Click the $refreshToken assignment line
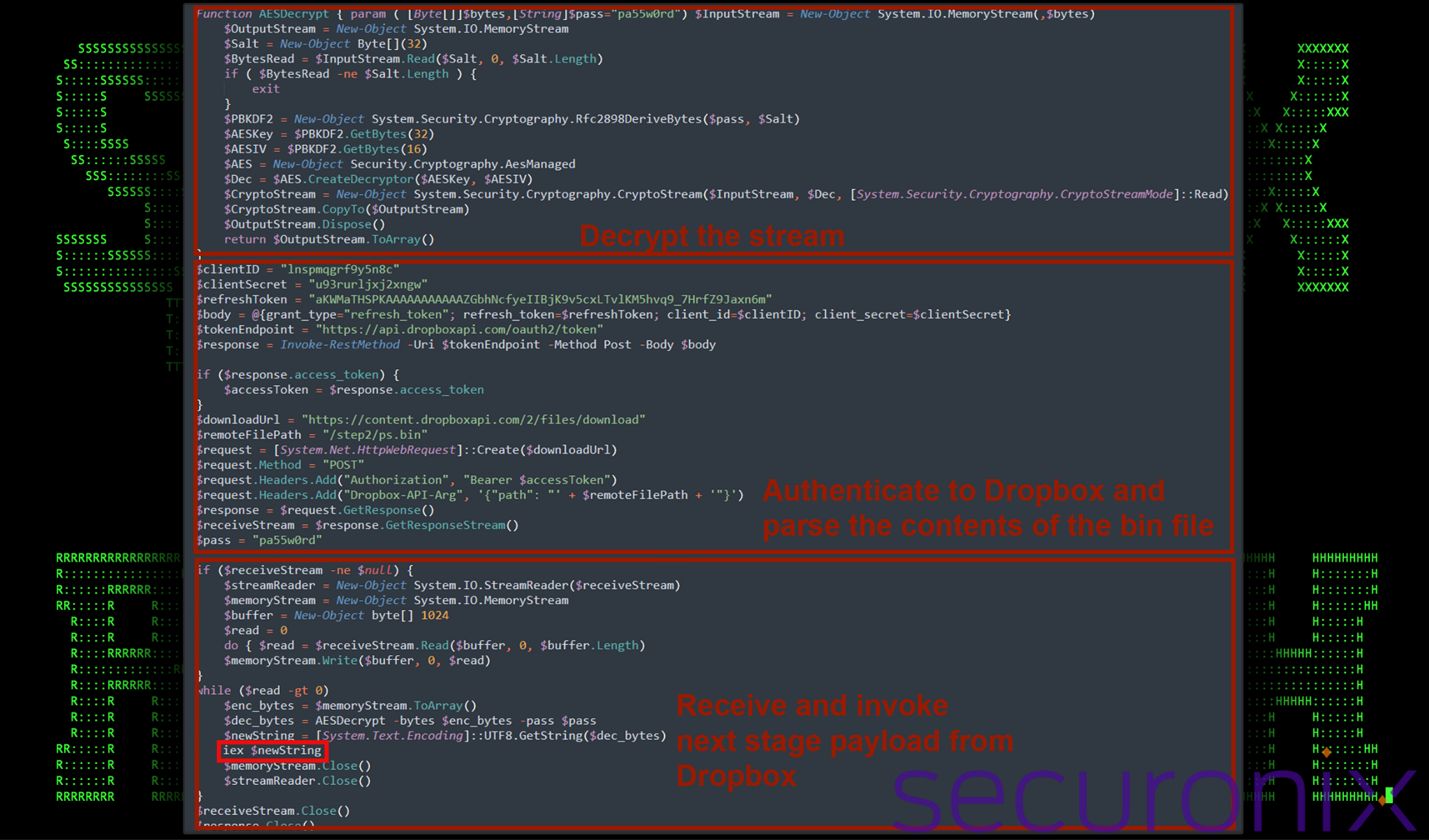 click(x=484, y=299)
